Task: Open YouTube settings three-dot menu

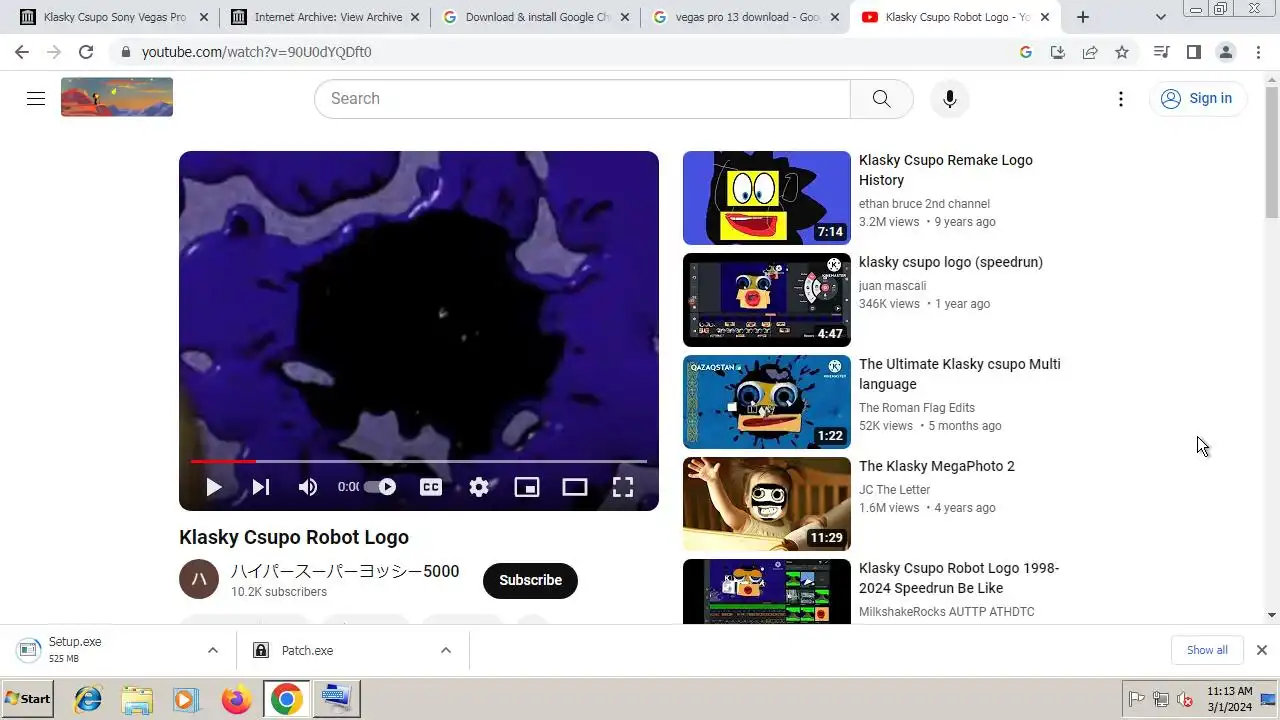Action: tap(1121, 99)
